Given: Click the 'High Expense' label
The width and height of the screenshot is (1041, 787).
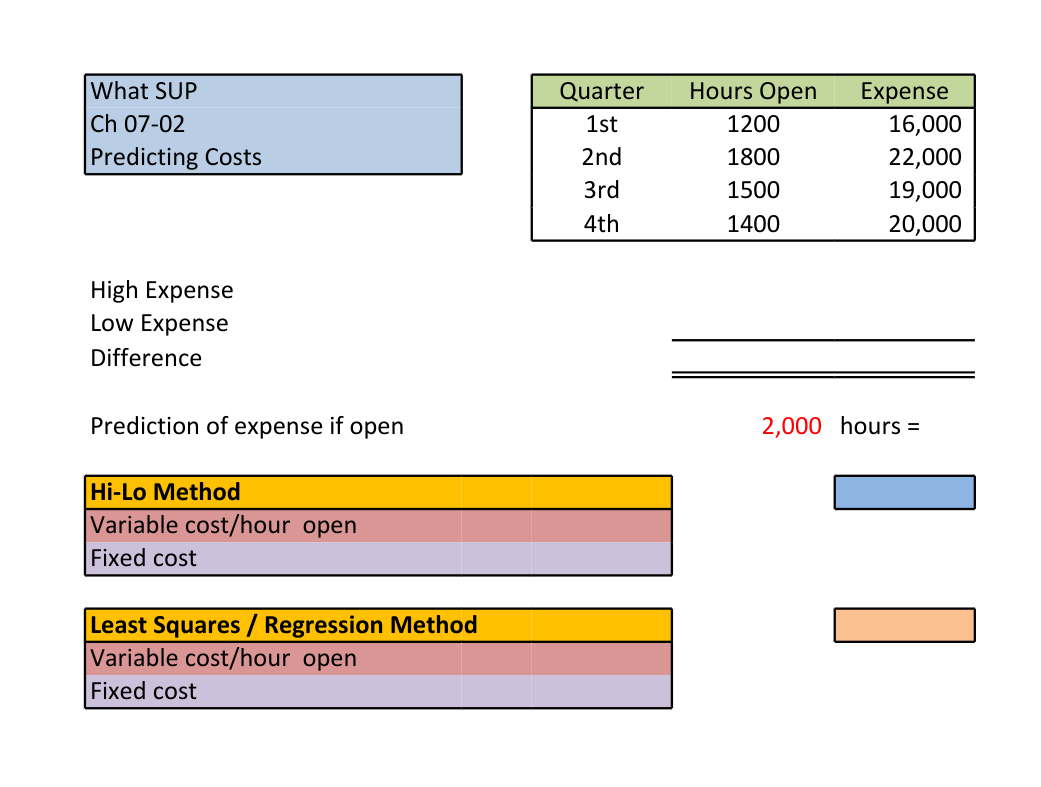Looking at the screenshot, I should click(x=162, y=290).
